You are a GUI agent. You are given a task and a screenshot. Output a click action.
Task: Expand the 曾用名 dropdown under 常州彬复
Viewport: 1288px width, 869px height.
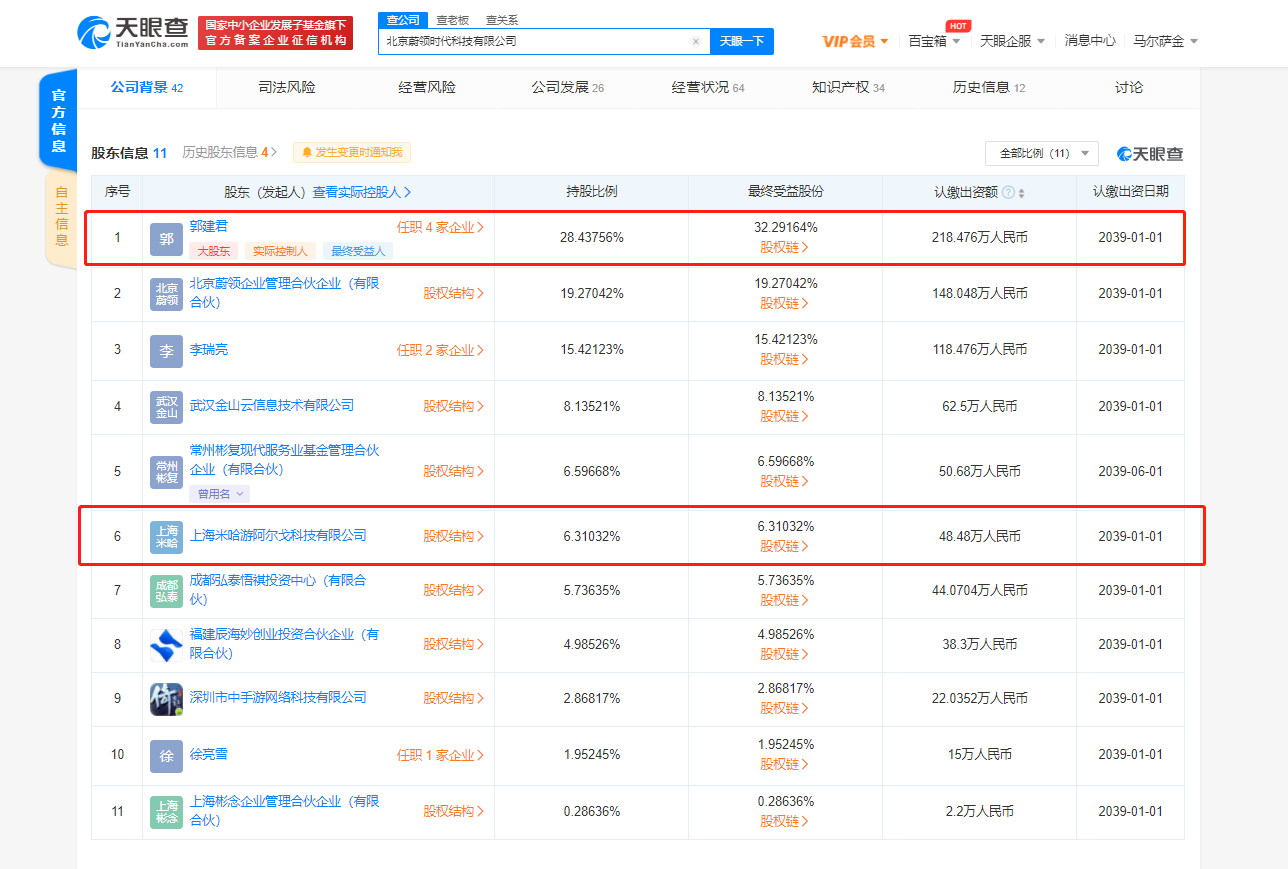pos(219,494)
